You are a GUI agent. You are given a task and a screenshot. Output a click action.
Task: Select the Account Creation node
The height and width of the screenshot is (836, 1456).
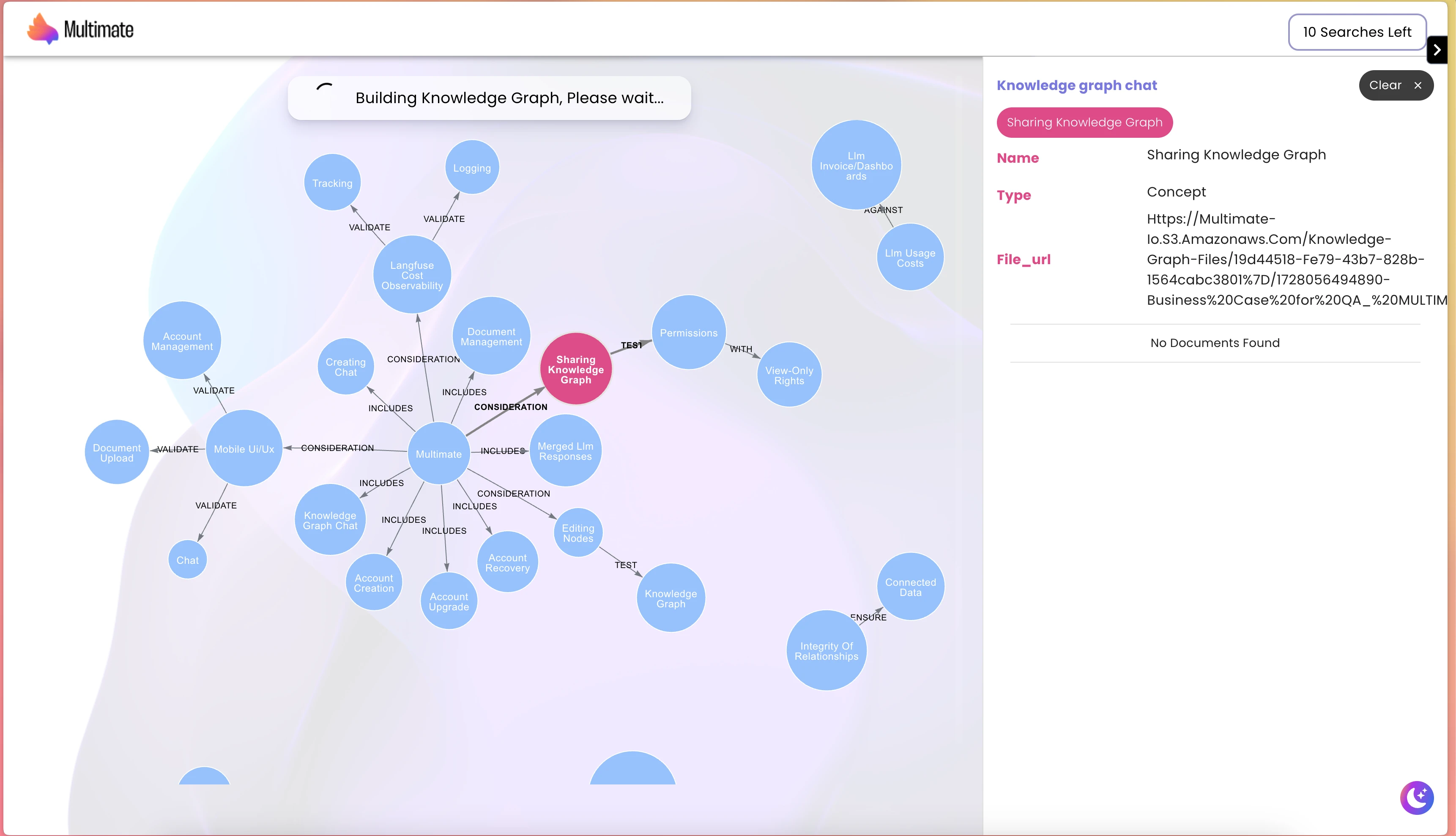(374, 583)
